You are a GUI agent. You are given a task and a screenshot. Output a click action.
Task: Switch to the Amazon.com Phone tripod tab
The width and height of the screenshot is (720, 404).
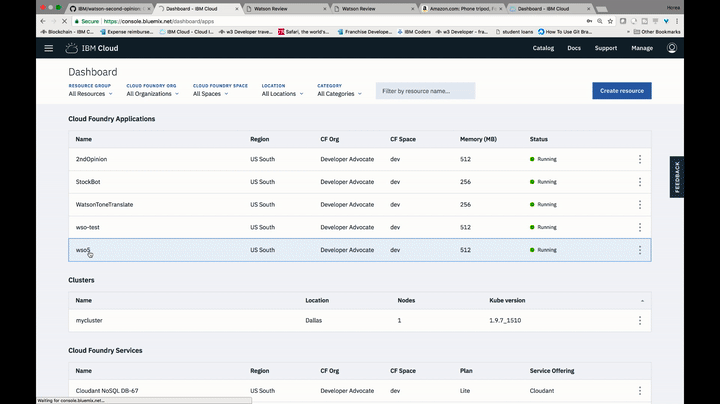coord(461,9)
